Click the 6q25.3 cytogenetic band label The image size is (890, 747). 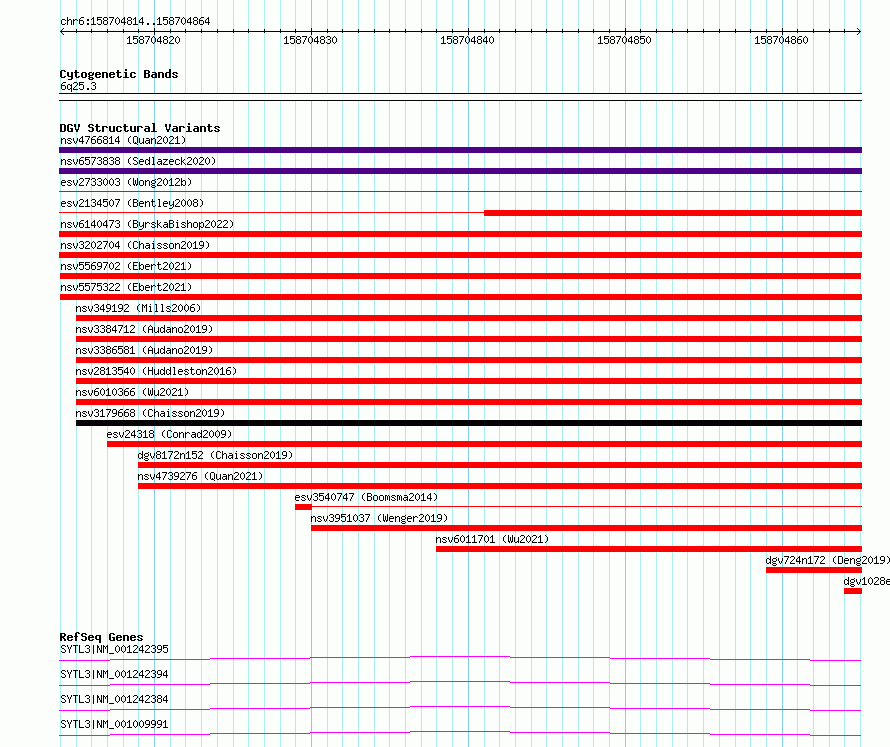point(78,86)
